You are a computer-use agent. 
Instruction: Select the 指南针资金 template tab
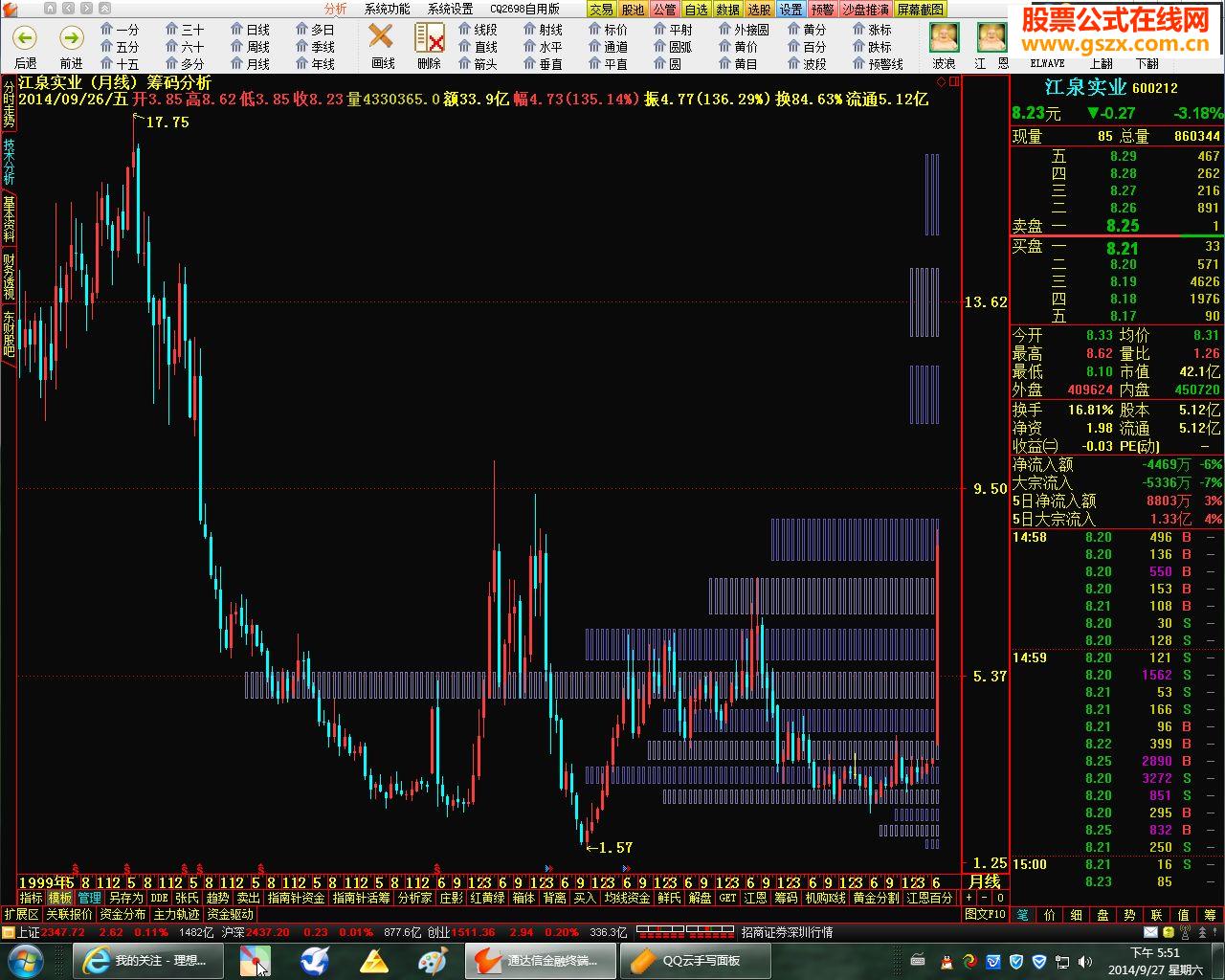pyautogui.click(x=296, y=898)
